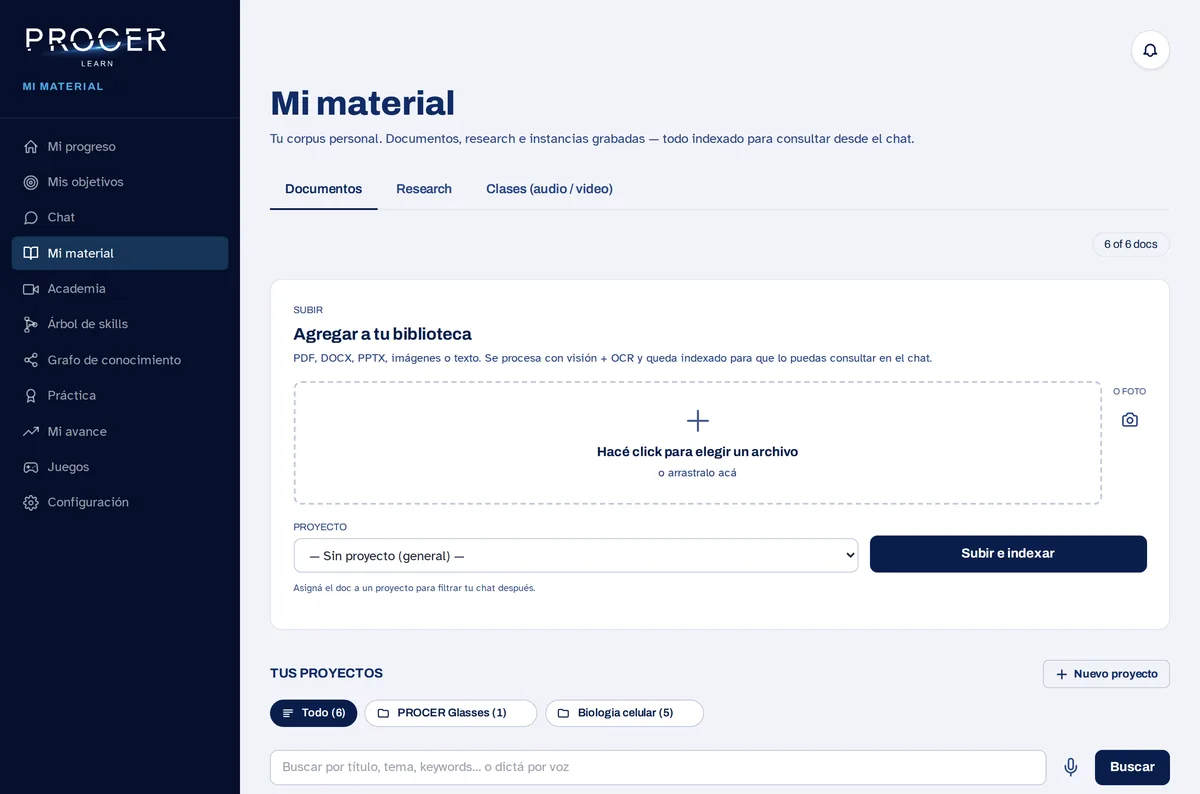Click the 6 of 6 docs badge
Screen dimensions: 1200x794
[x=1131, y=244]
